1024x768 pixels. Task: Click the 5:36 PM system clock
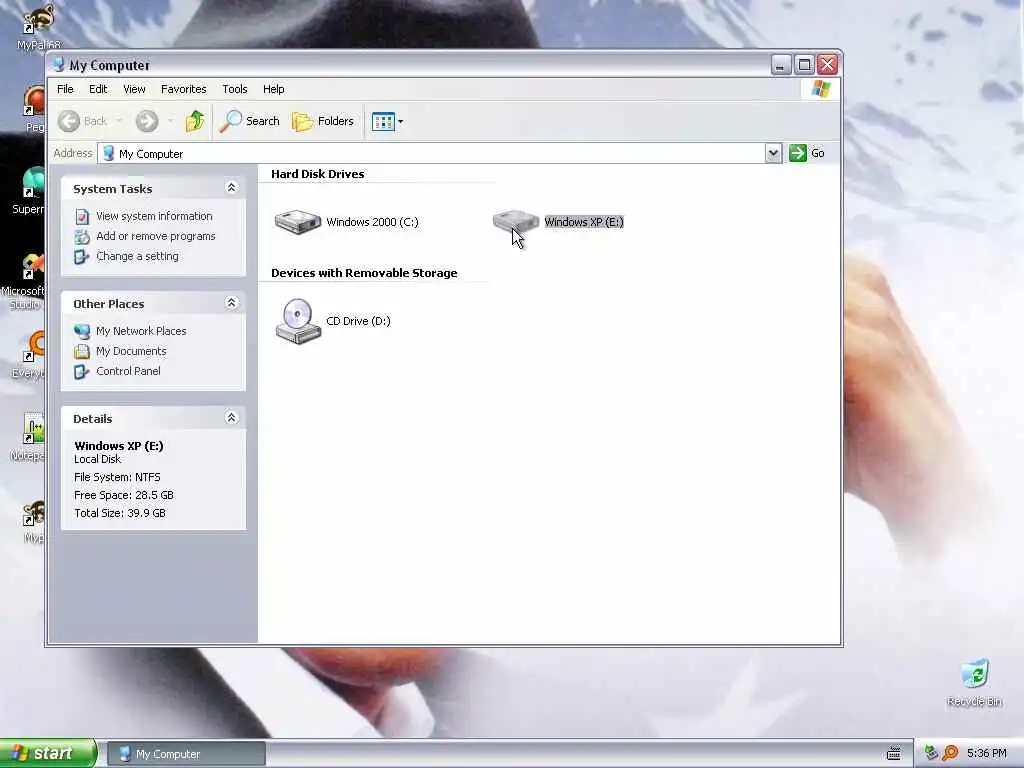point(987,753)
